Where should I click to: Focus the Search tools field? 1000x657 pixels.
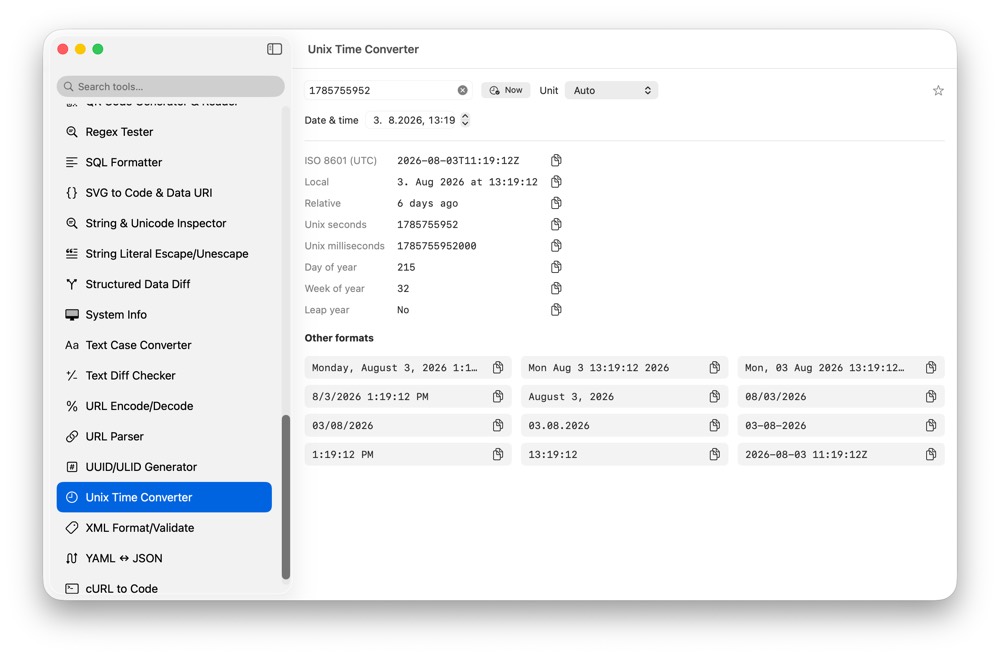(x=170, y=86)
